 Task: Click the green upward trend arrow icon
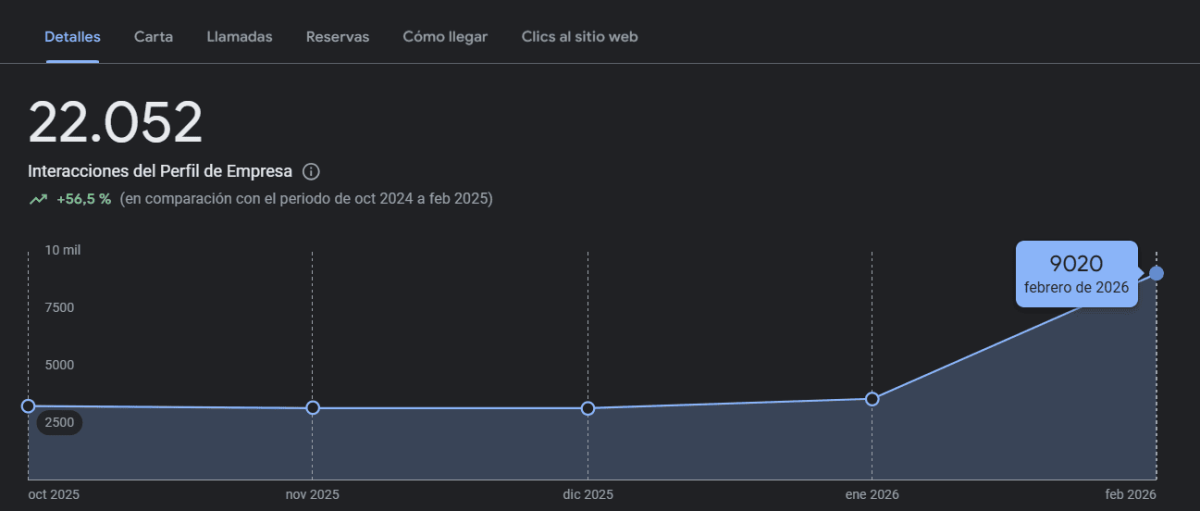(x=38, y=199)
